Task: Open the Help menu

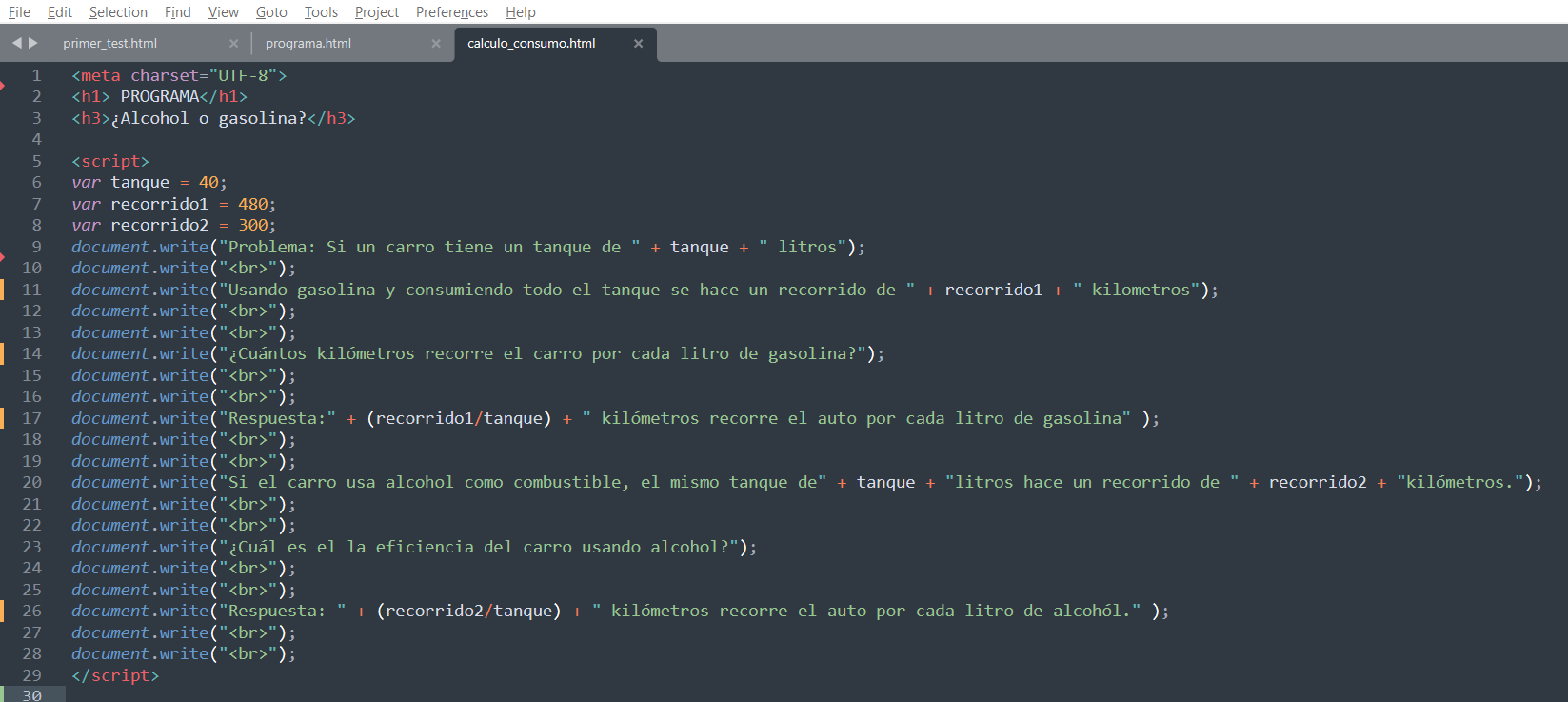Action: coord(521,12)
